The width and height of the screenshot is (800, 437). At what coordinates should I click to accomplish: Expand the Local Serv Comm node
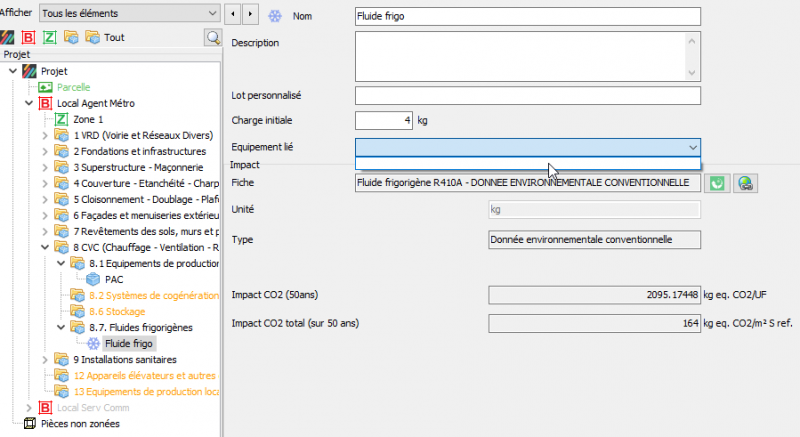click(29, 407)
